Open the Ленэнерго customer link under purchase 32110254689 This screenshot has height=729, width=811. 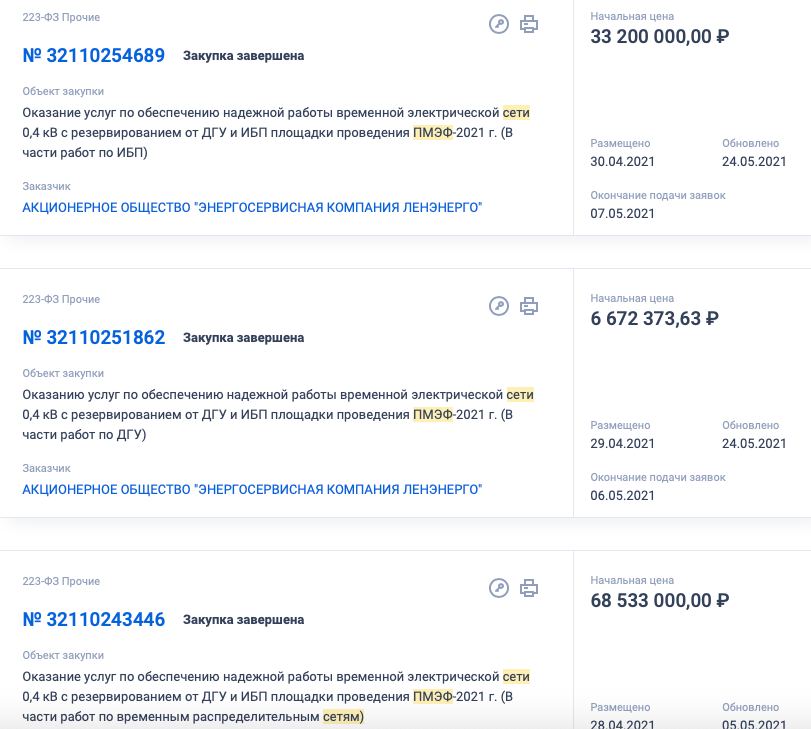click(252, 208)
